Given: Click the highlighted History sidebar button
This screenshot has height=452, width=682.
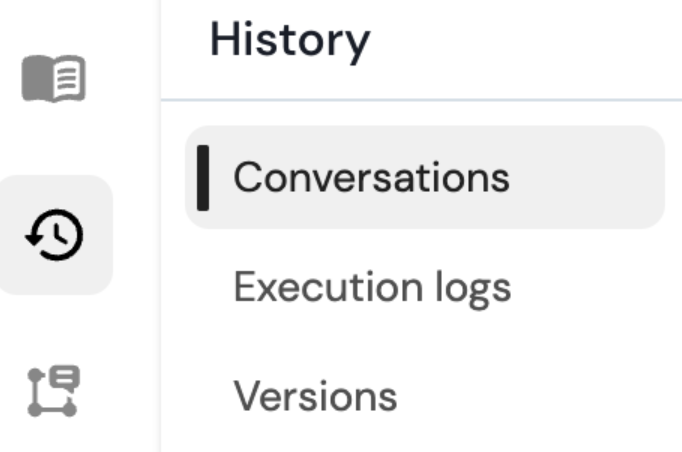Looking at the screenshot, I should coord(54,235).
